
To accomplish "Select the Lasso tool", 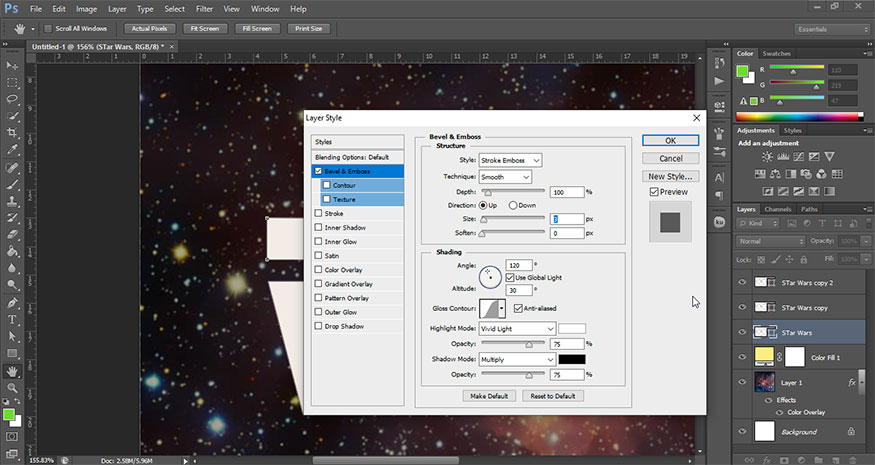I will (12, 99).
